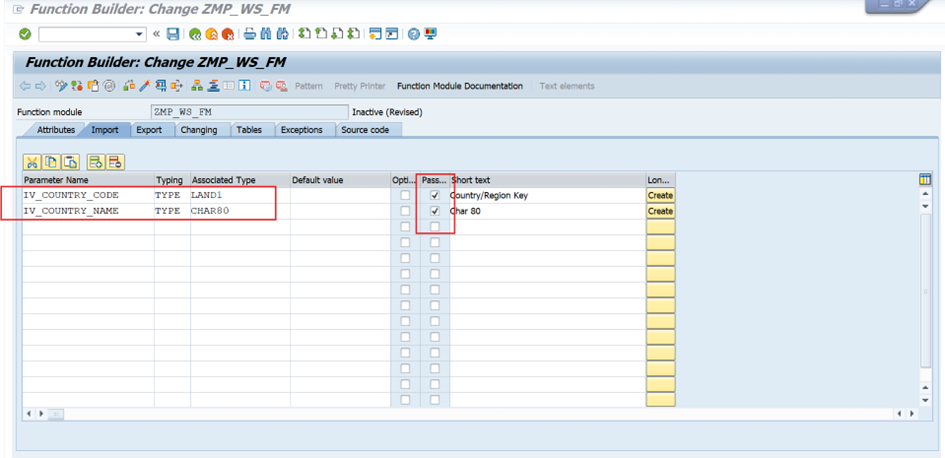This screenshot has width=945, height=458.
Task: Click the Save diskette icon
Action: 173,34
